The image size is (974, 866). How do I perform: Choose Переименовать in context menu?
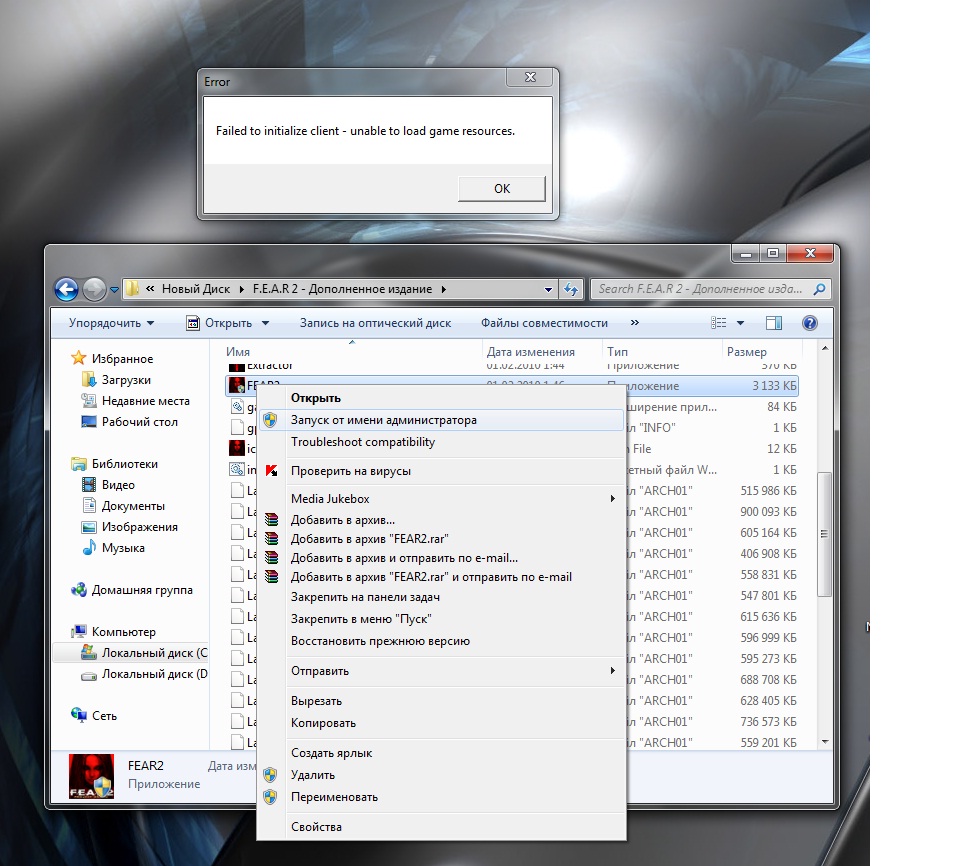click(442, 797)
